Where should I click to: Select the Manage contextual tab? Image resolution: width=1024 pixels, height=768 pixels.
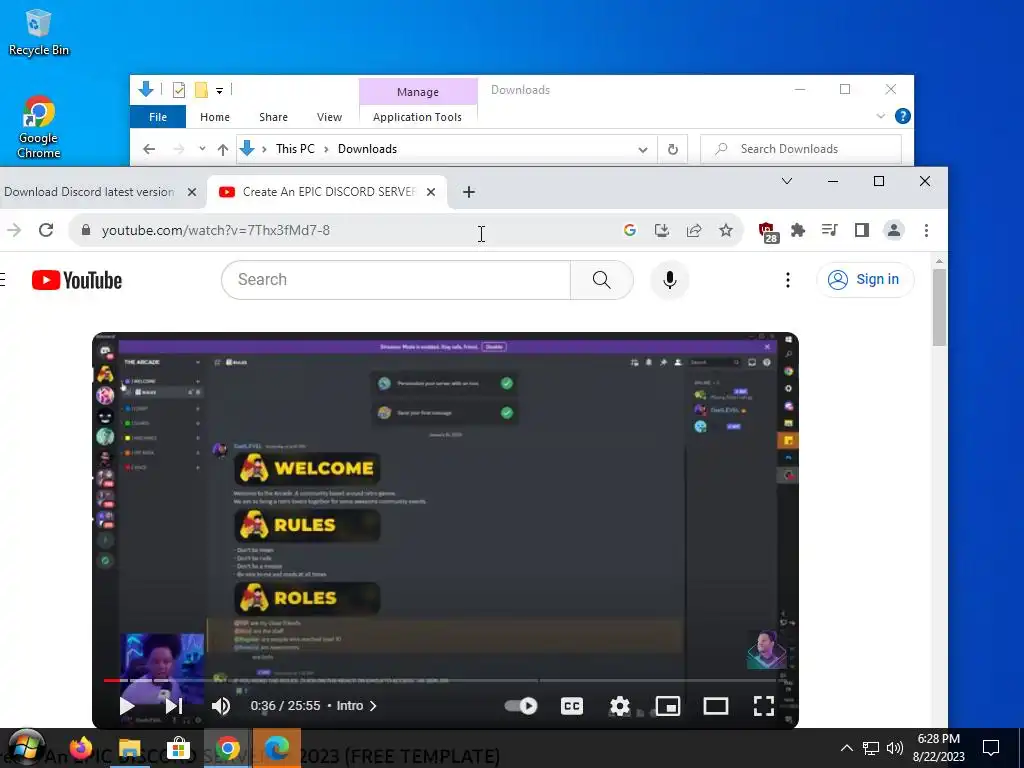point(418,92)
